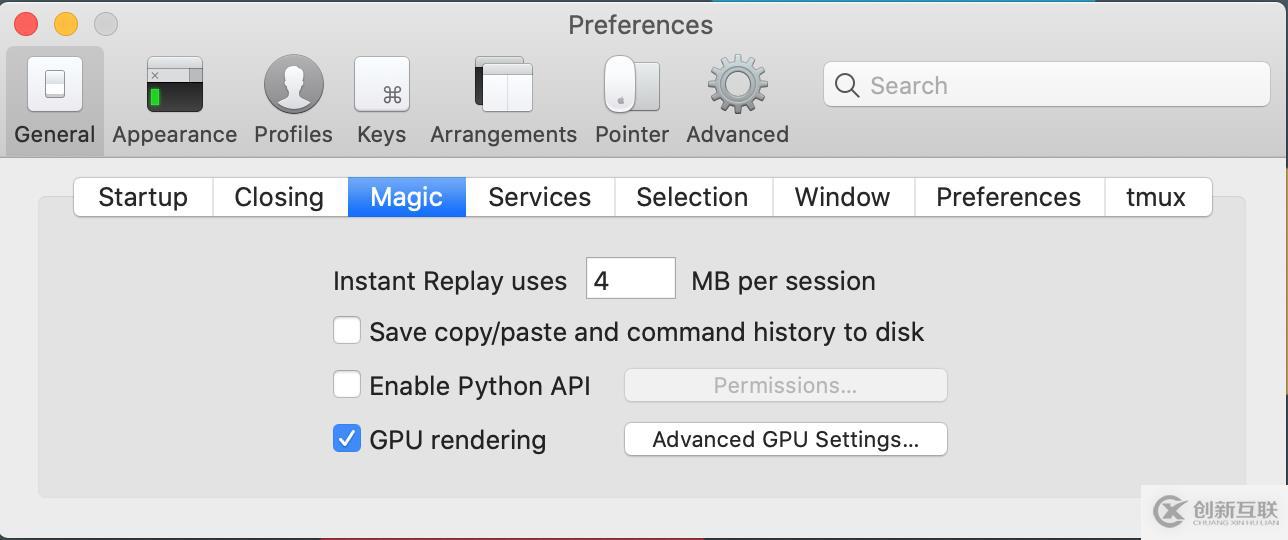This screenshot has height=540, width=1288.
Task: Show the Arrangements pane icon
Action: pyautogui.click(x=503, y=85)
